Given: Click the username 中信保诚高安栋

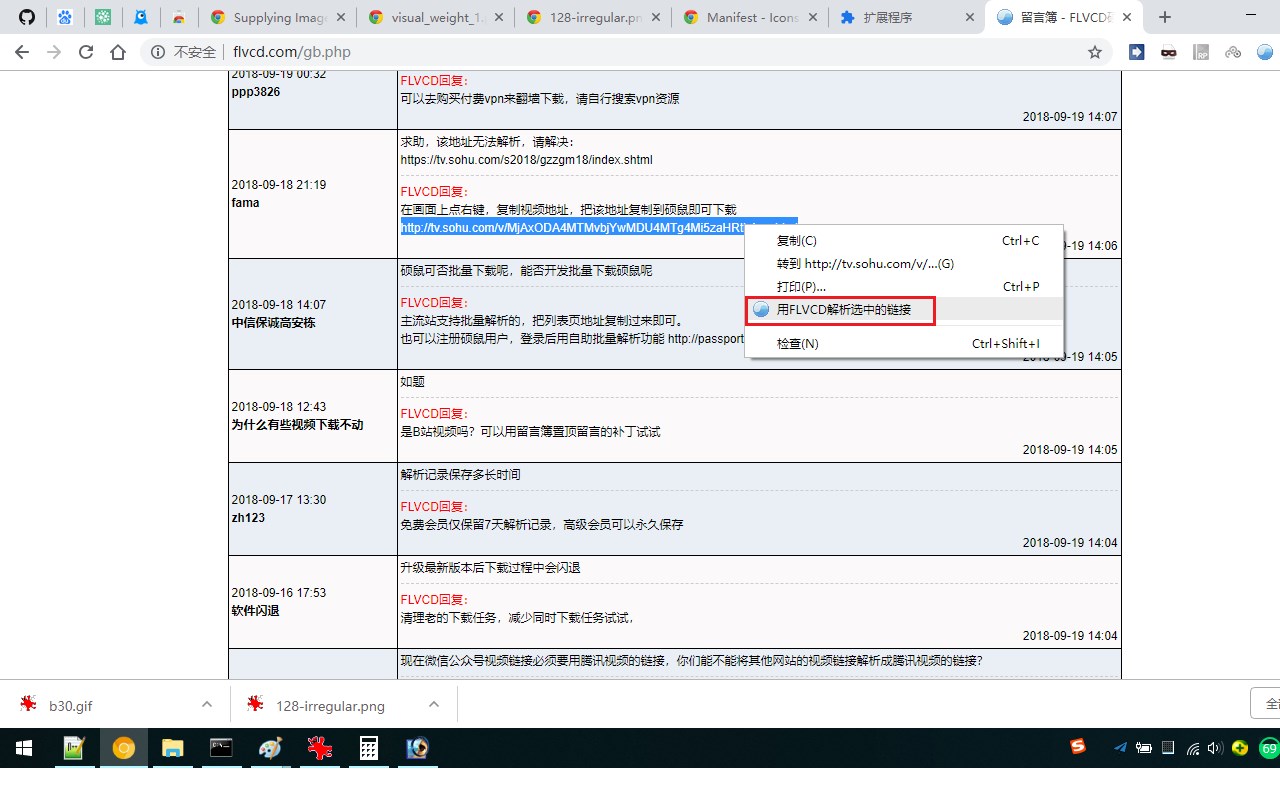Looking at the screenshot, I should tap(273, 323).
